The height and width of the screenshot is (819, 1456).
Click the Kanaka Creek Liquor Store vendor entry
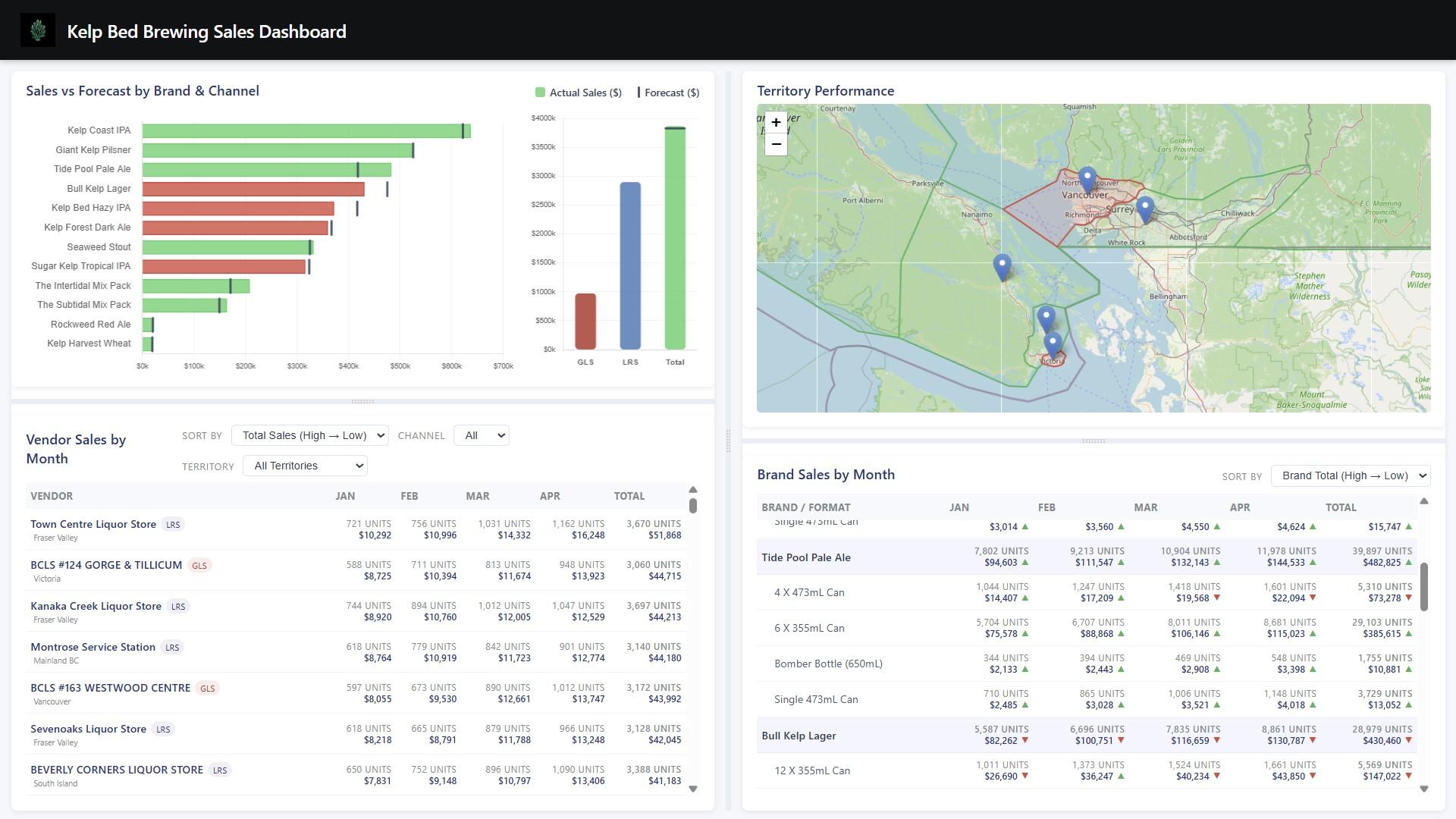click(96, 606)
